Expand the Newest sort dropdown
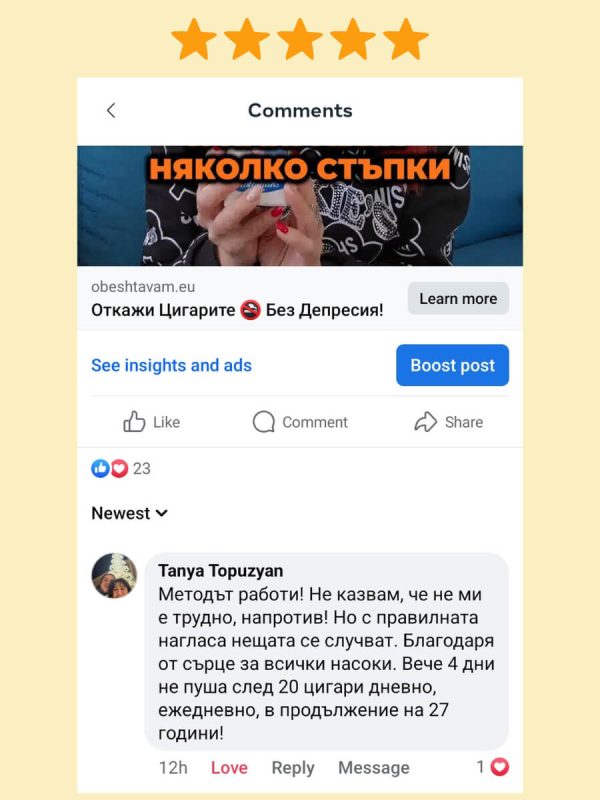The height and width of the screenshot is (800, 600). coord(130,513)
